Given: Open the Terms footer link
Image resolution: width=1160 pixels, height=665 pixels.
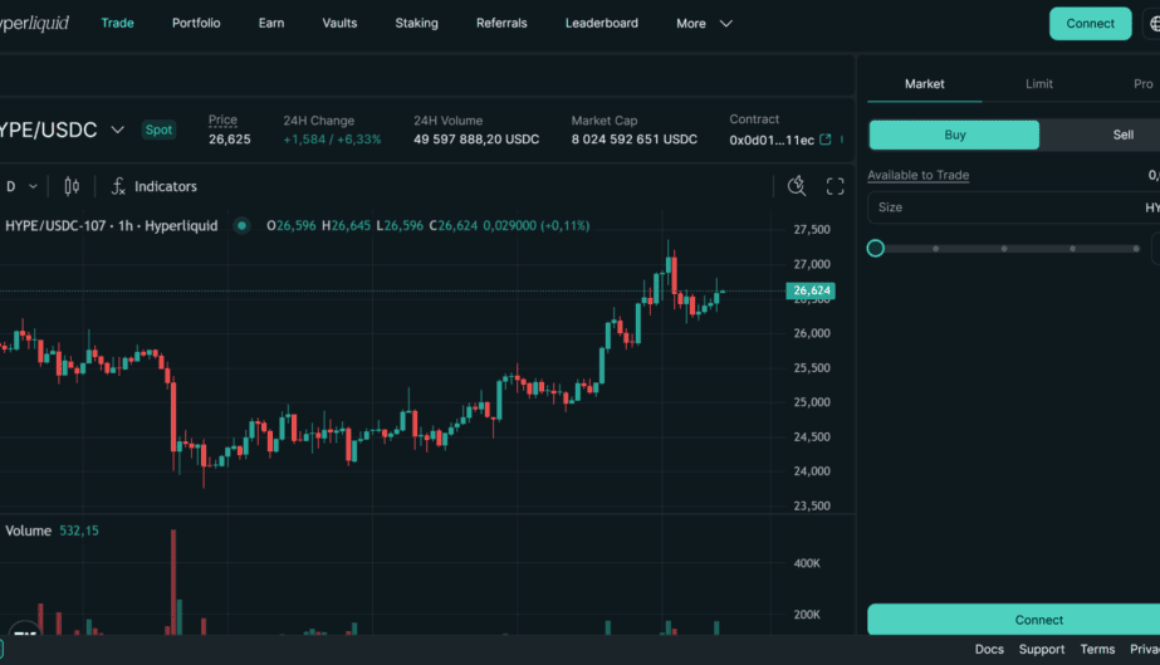Looking at the screenshot, I should (1097, 649).
